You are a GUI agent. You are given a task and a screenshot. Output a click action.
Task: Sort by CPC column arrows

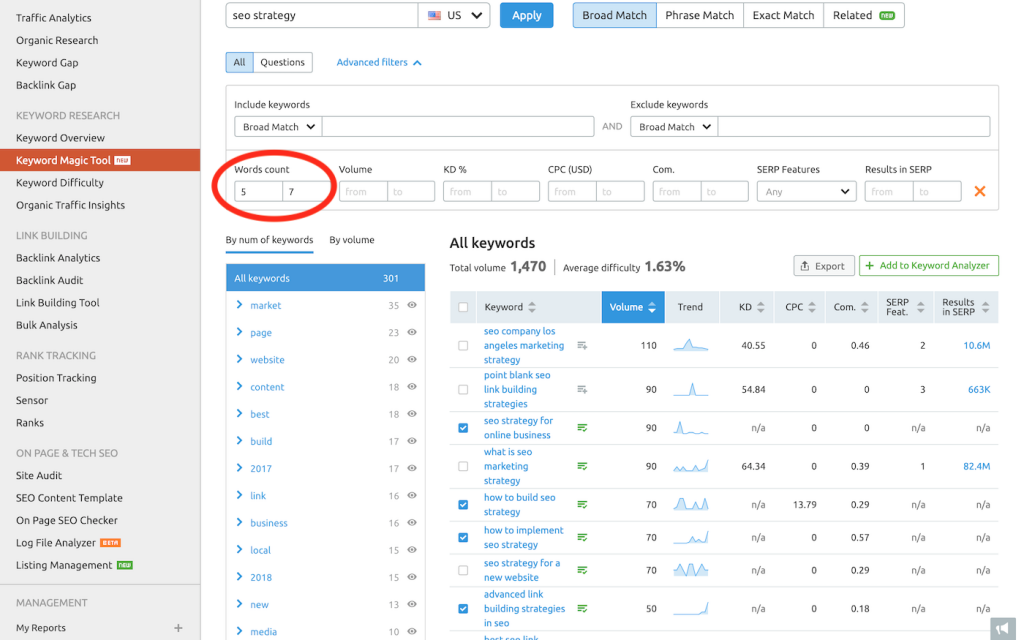point(812,307)
